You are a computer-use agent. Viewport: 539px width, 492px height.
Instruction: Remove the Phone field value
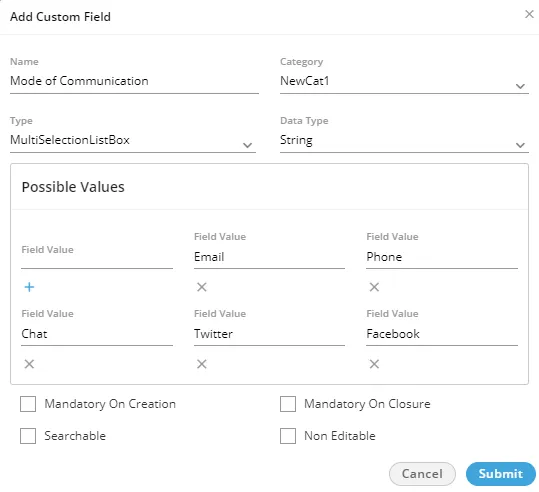(x=374, y=287)
